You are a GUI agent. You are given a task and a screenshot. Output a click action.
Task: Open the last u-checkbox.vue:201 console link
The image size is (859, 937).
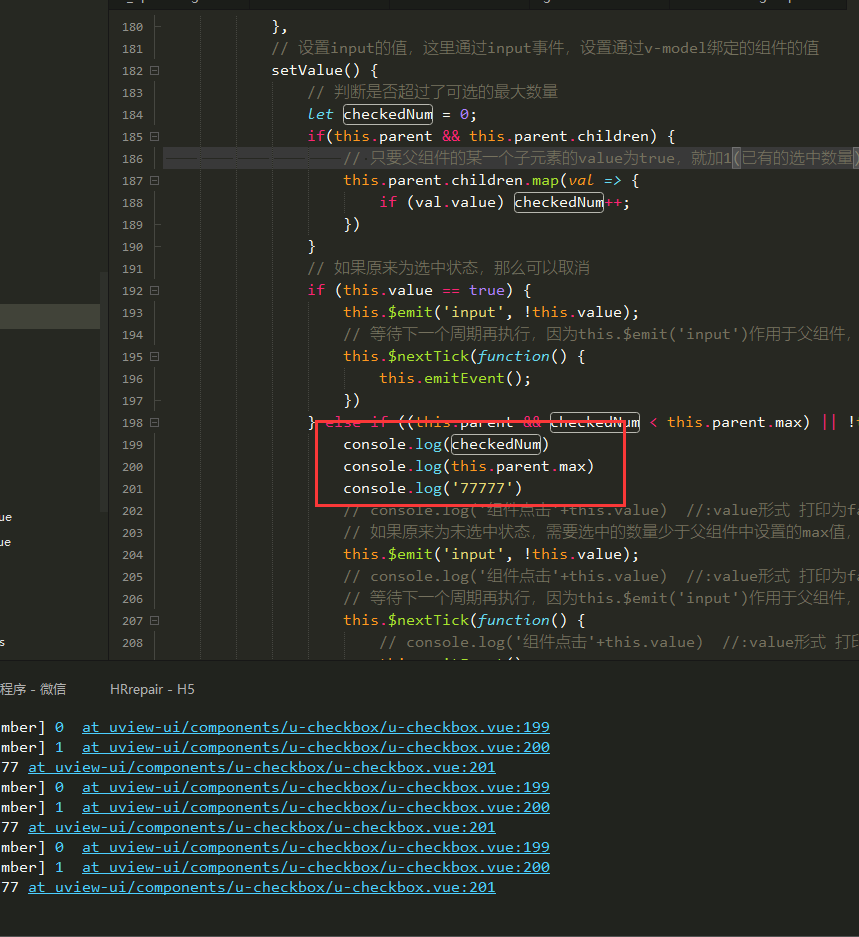click(261, 887)
